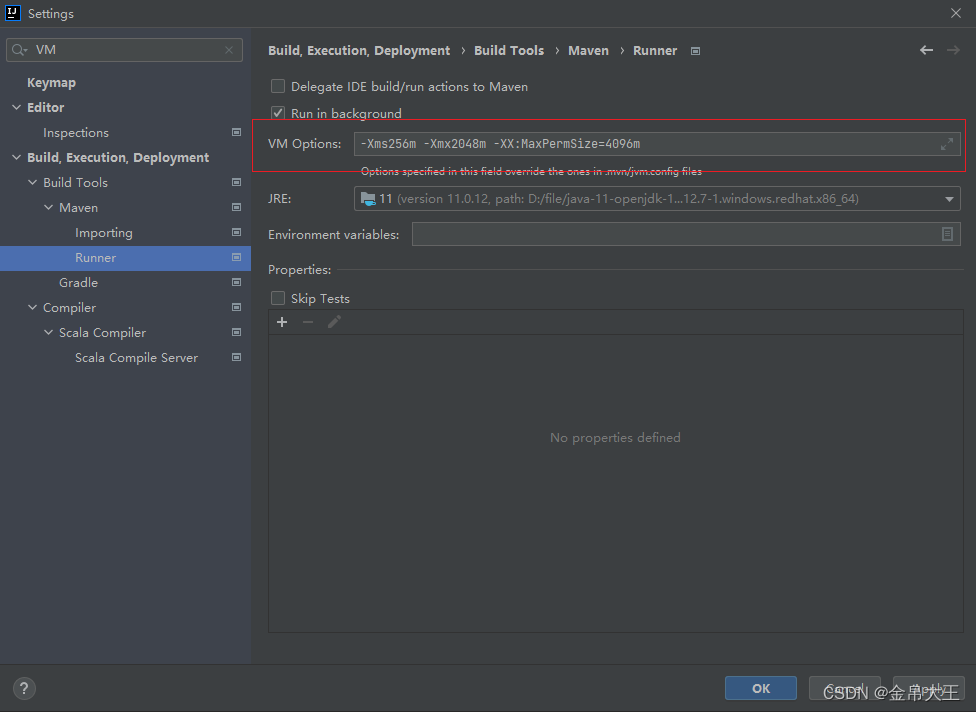Screen dimensions: 976x712
Task: Collapse the Build Tools tree node
Action: coord(32,182)
